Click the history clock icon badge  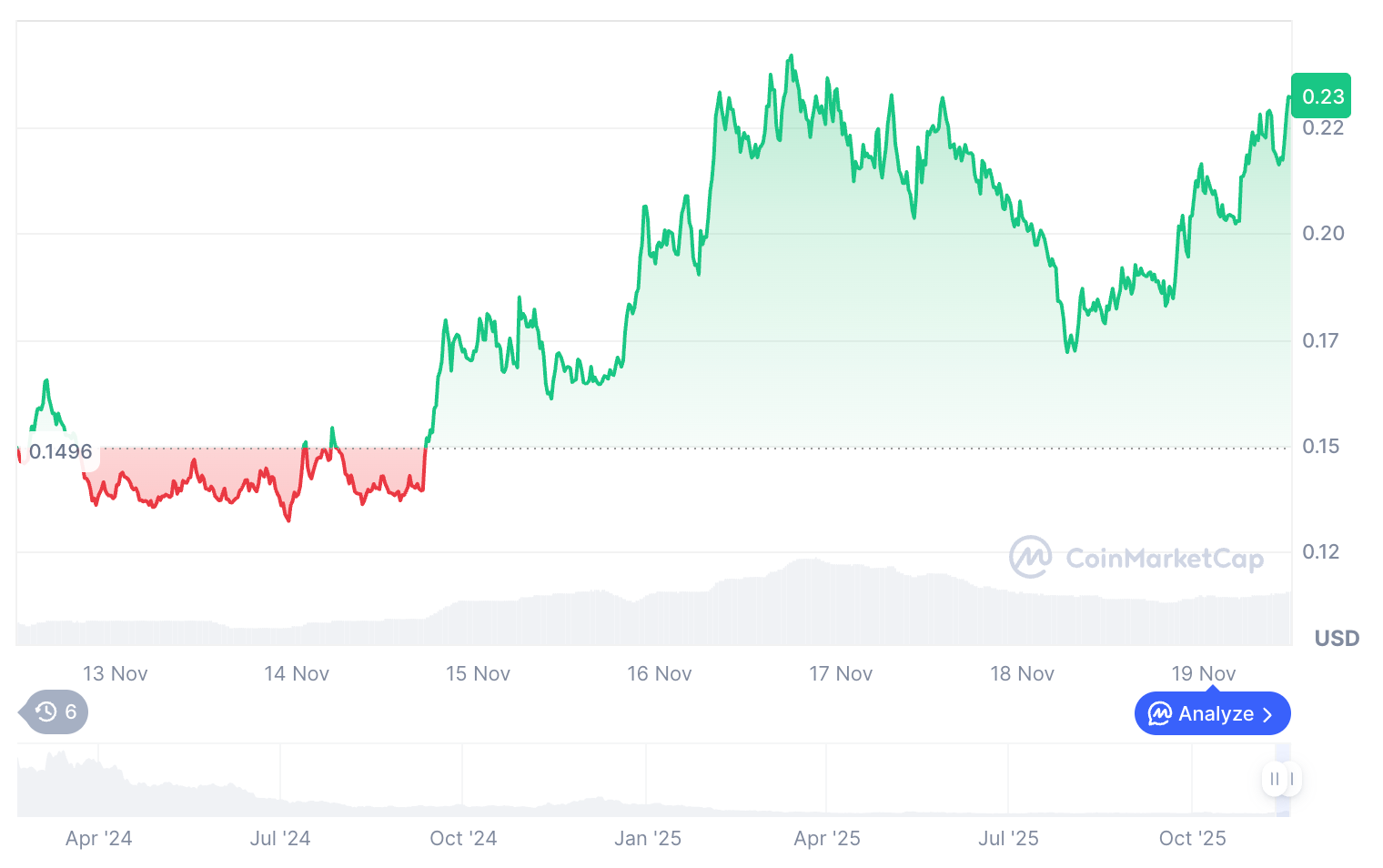(46, 712)
